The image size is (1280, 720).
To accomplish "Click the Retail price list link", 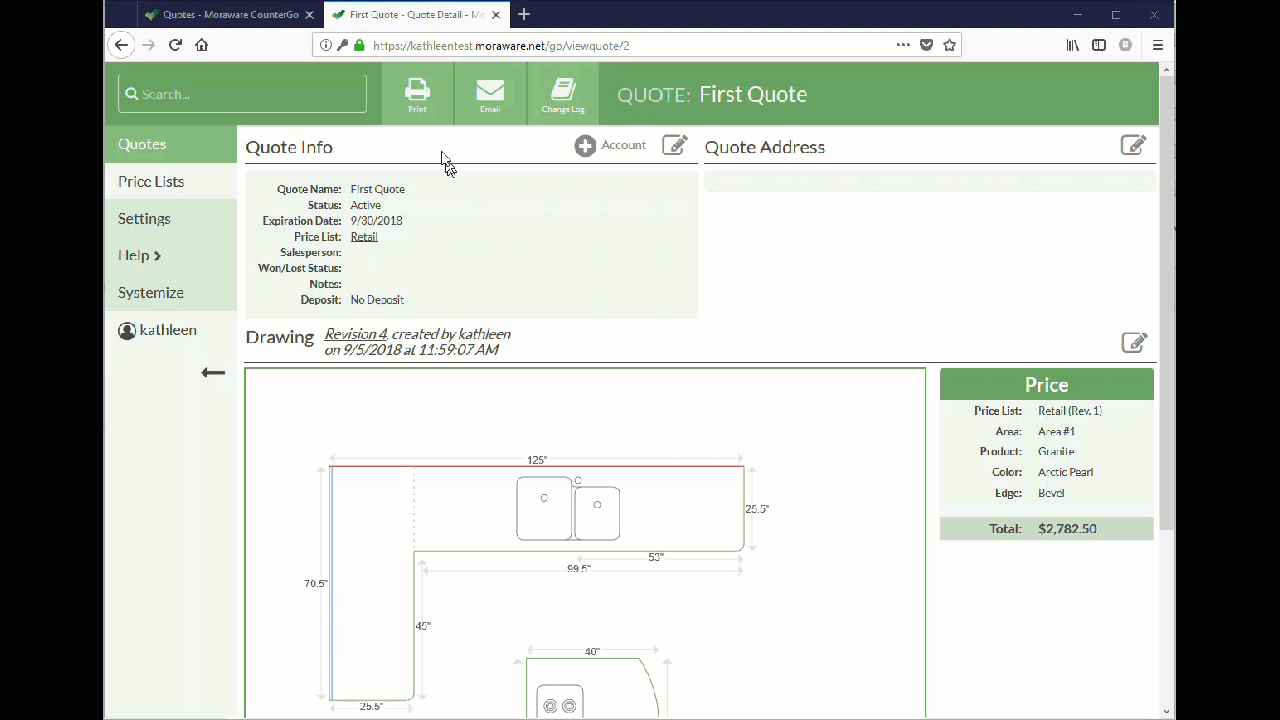I will tap(364, 237).
